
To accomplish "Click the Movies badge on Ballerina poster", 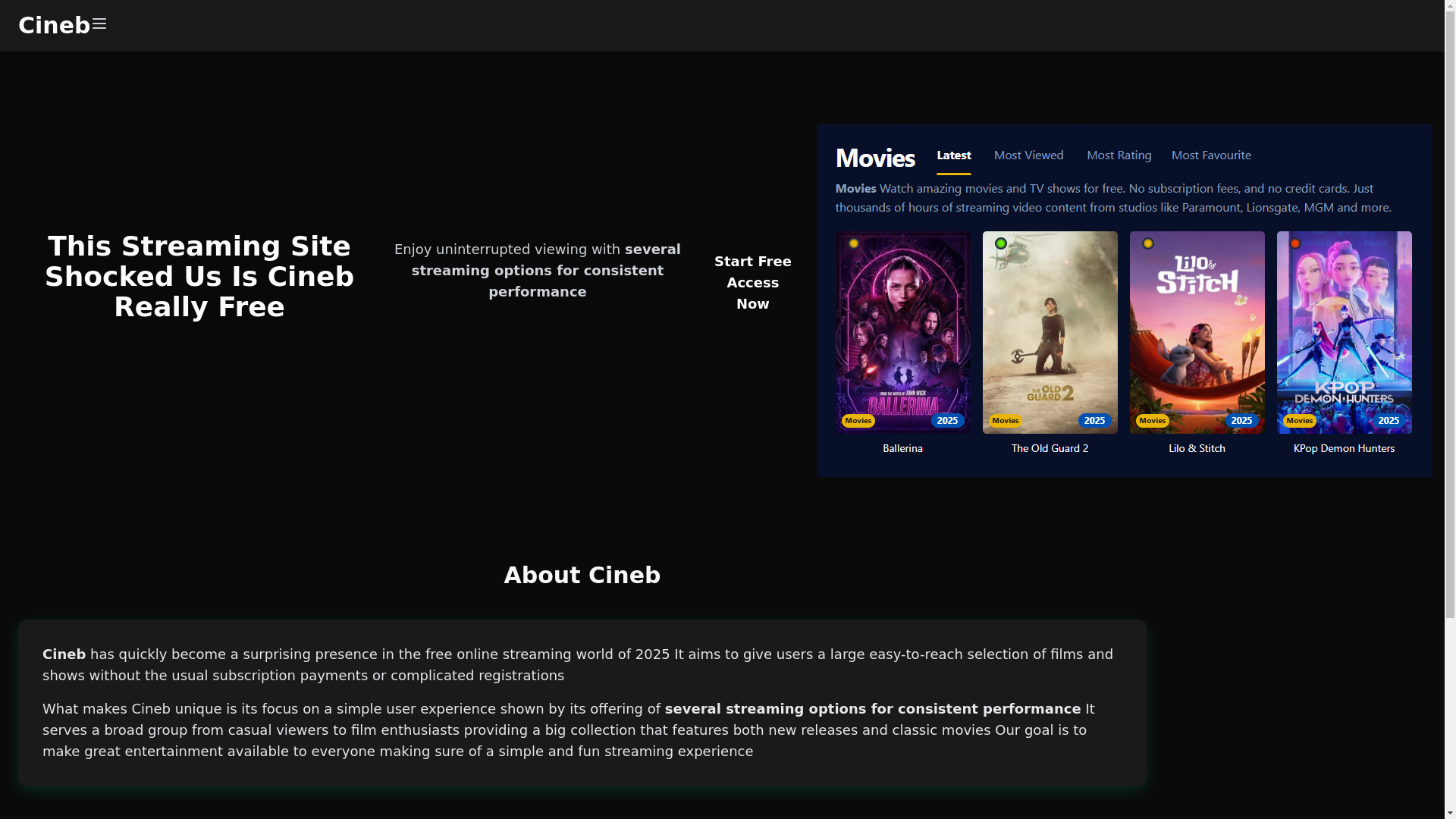I will pyautogui.click(x=858, y=421).
